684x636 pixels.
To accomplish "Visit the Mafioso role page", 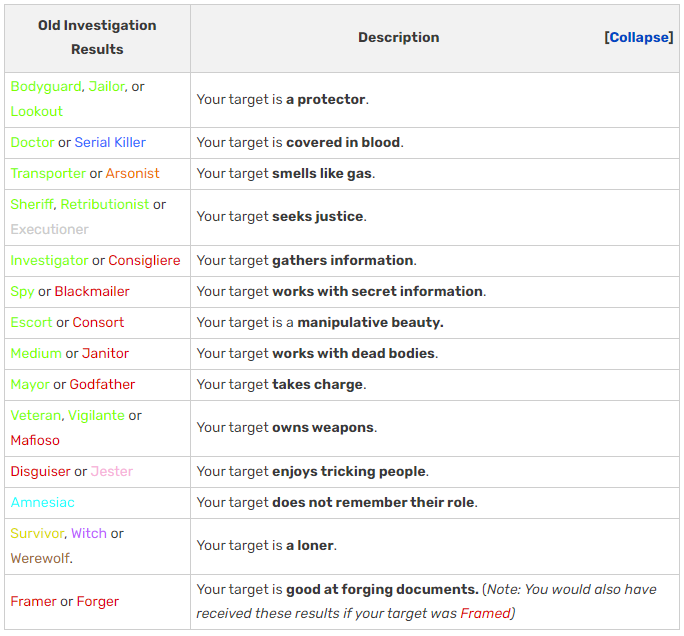I will 35,440.
